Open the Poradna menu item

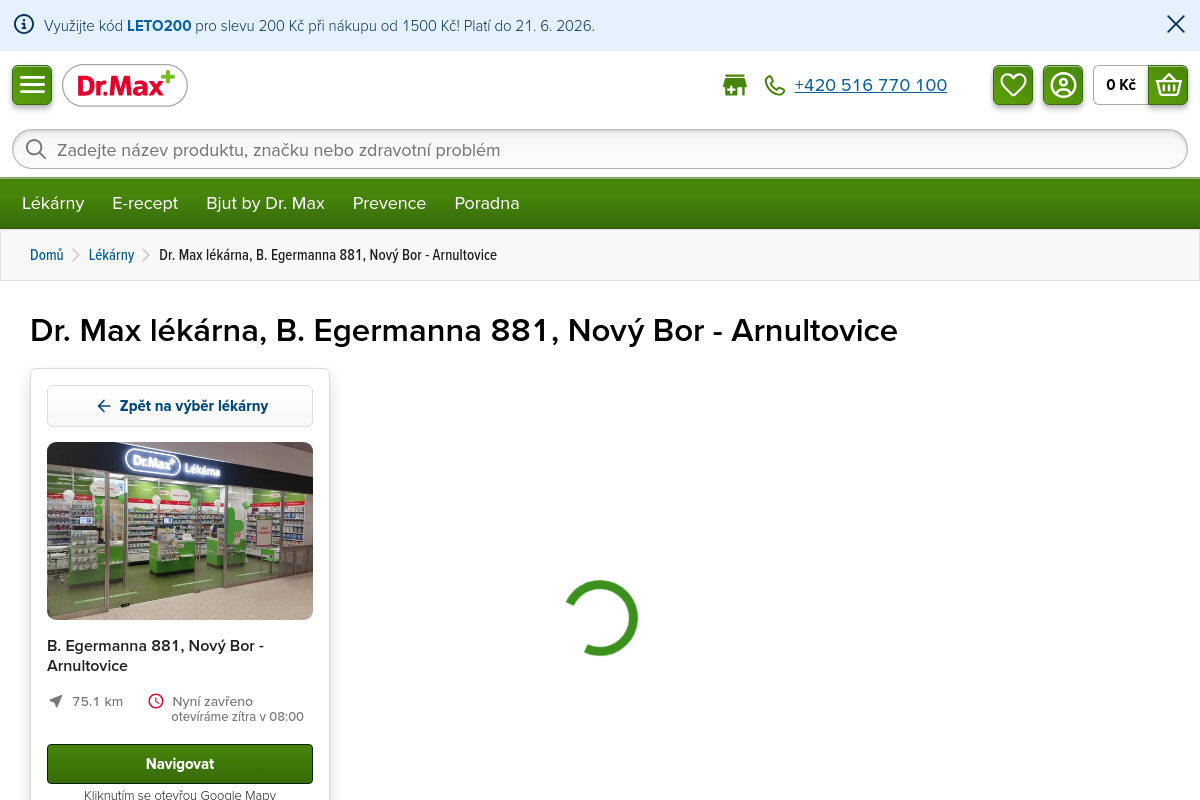(x=487, y=203)
